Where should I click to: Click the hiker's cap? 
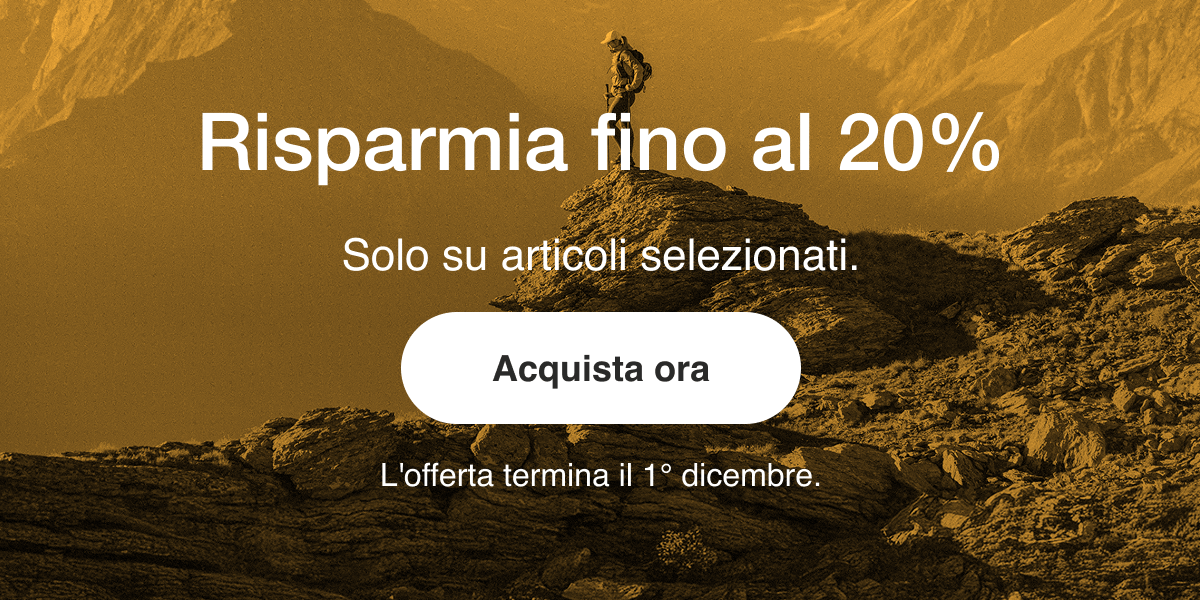coord(609,36)
